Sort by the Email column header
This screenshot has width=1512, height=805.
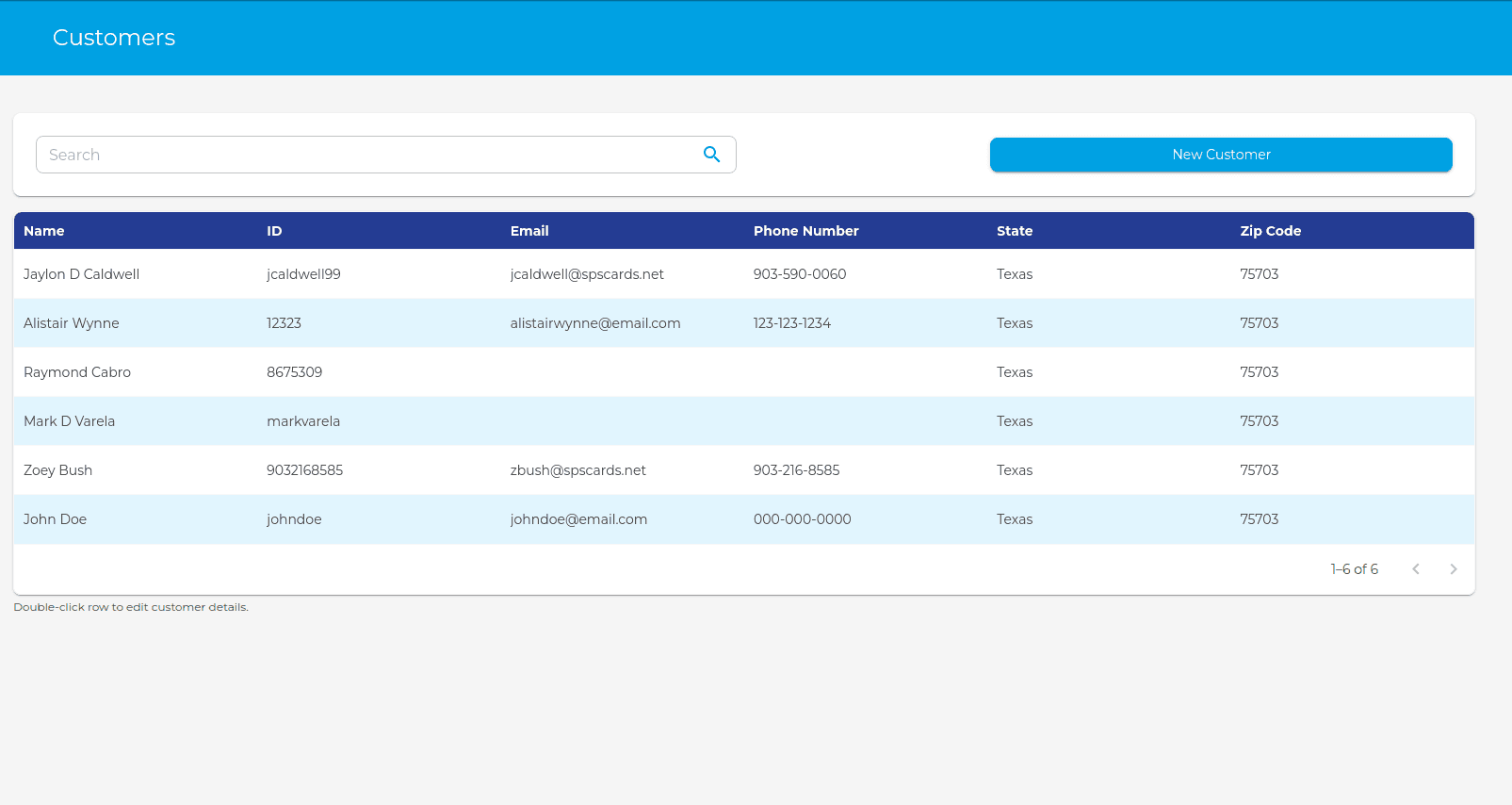(529, 231)
